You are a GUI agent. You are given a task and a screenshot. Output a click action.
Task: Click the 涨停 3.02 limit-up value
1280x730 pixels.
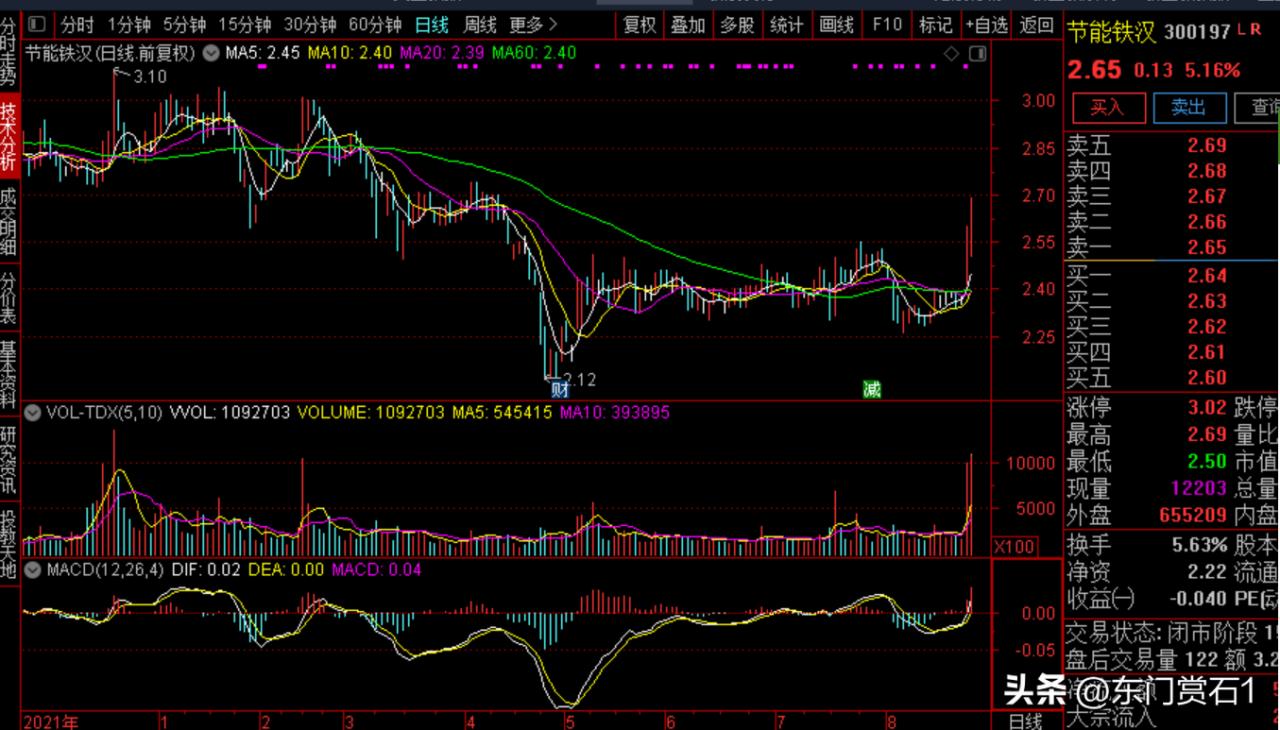point(1207,408)
